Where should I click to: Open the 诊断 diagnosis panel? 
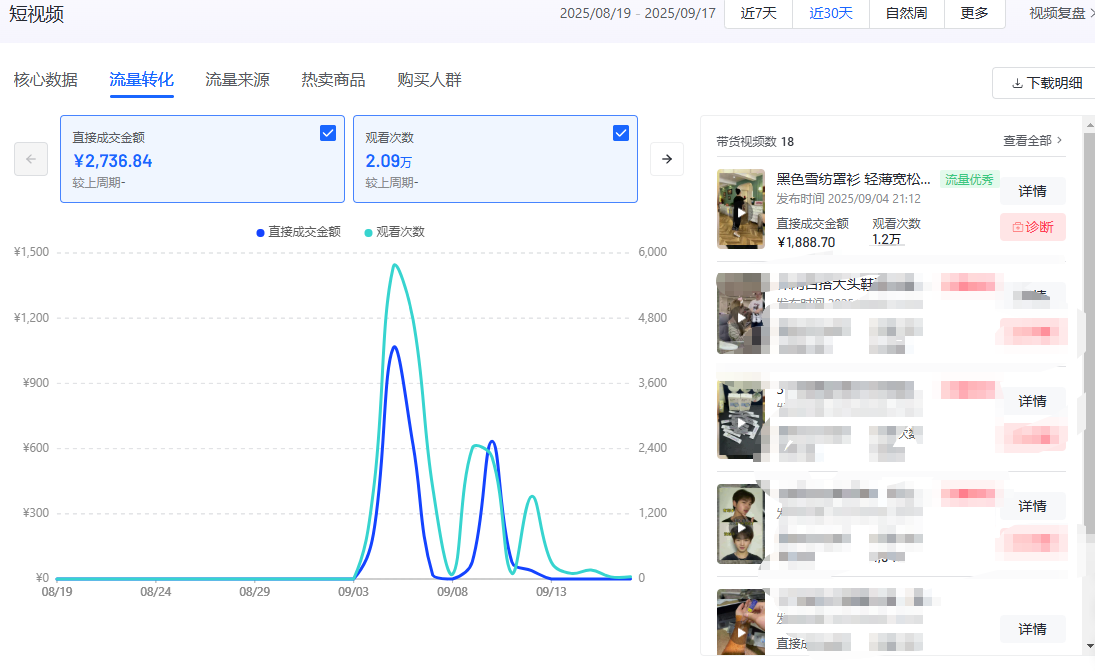click(1032, 227)
